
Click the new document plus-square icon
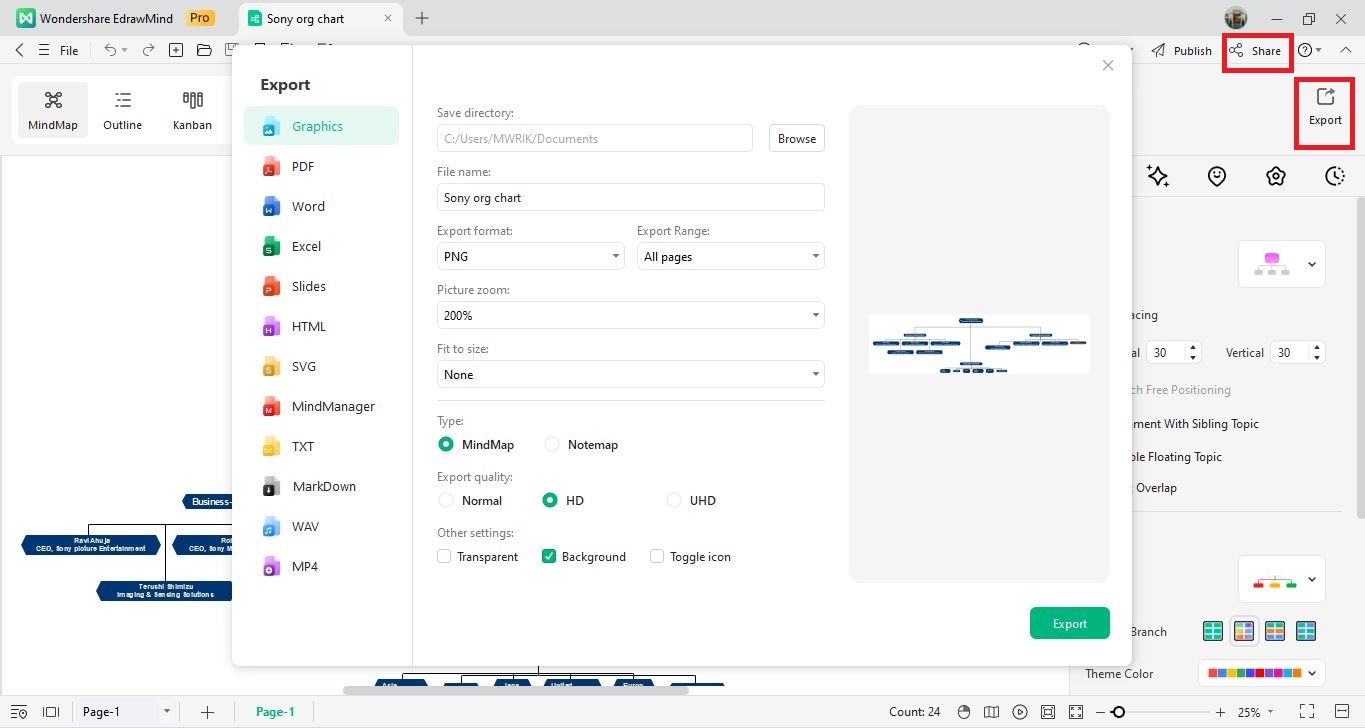176,50
